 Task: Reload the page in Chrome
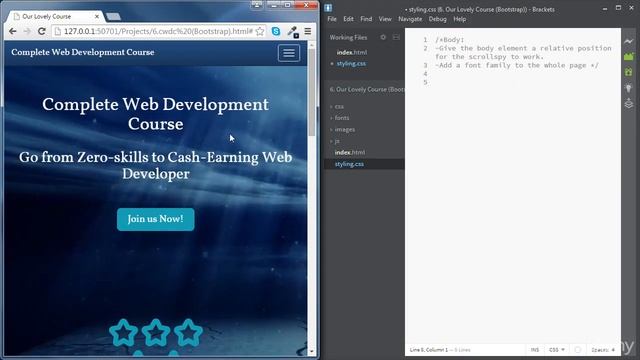(41, 31)
